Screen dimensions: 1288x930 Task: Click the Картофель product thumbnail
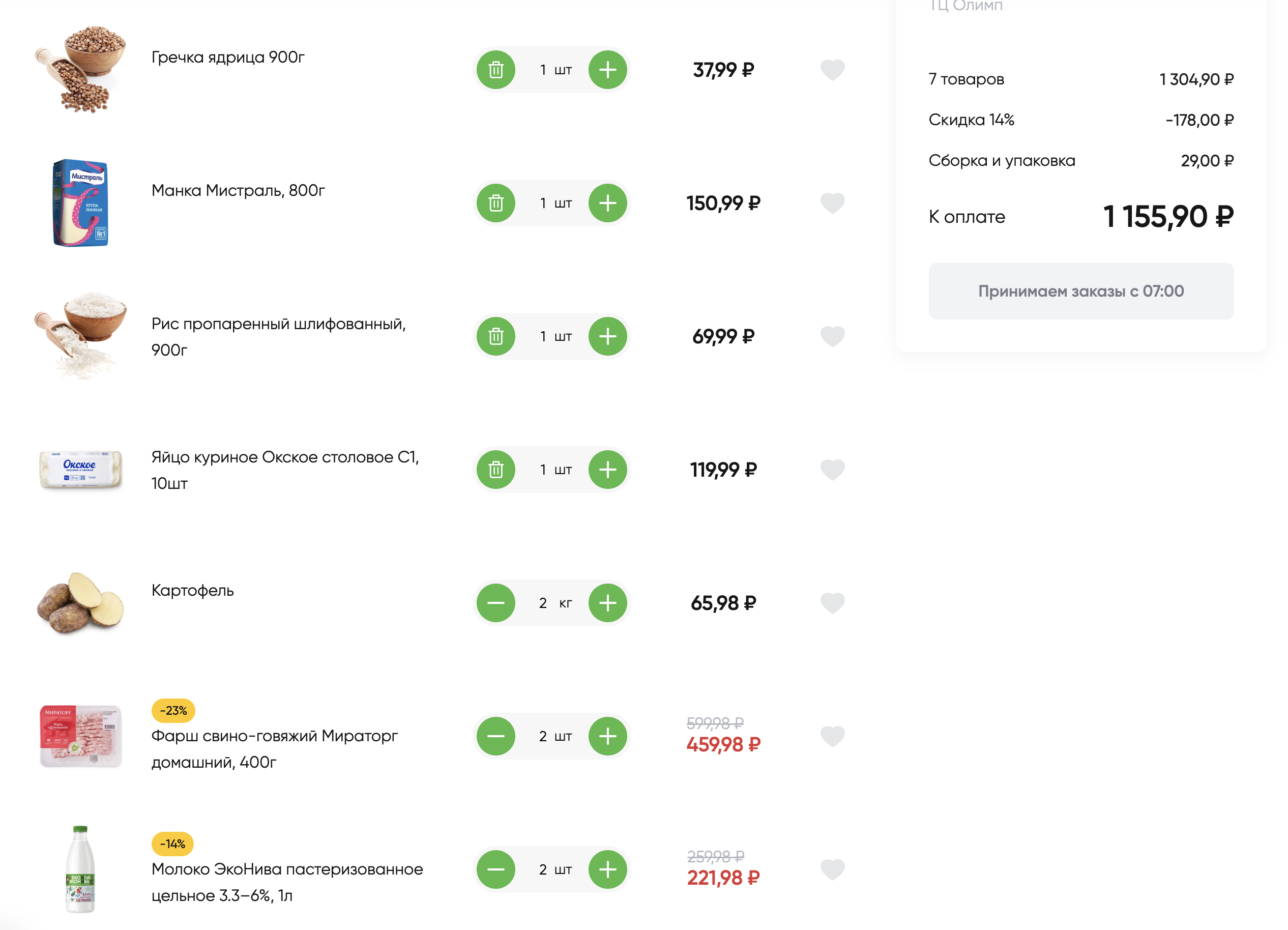(80, 603)
